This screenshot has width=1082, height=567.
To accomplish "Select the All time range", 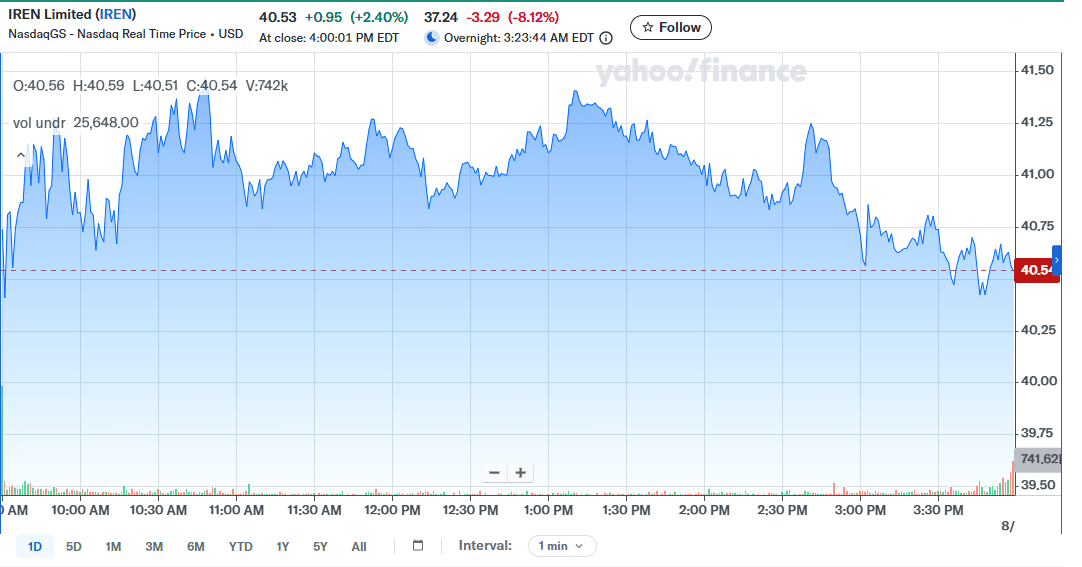I will point(359,546).
